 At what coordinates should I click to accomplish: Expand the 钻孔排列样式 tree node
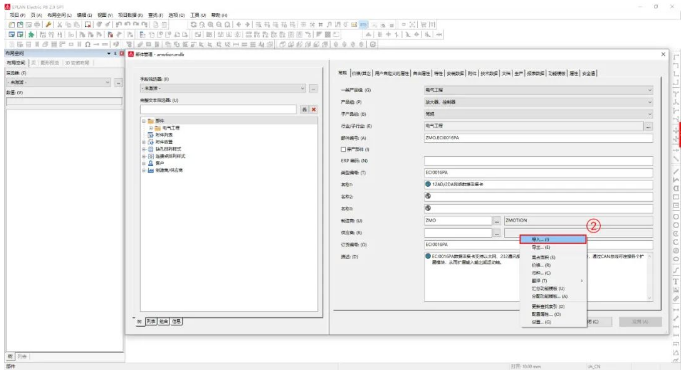point(144,149)
